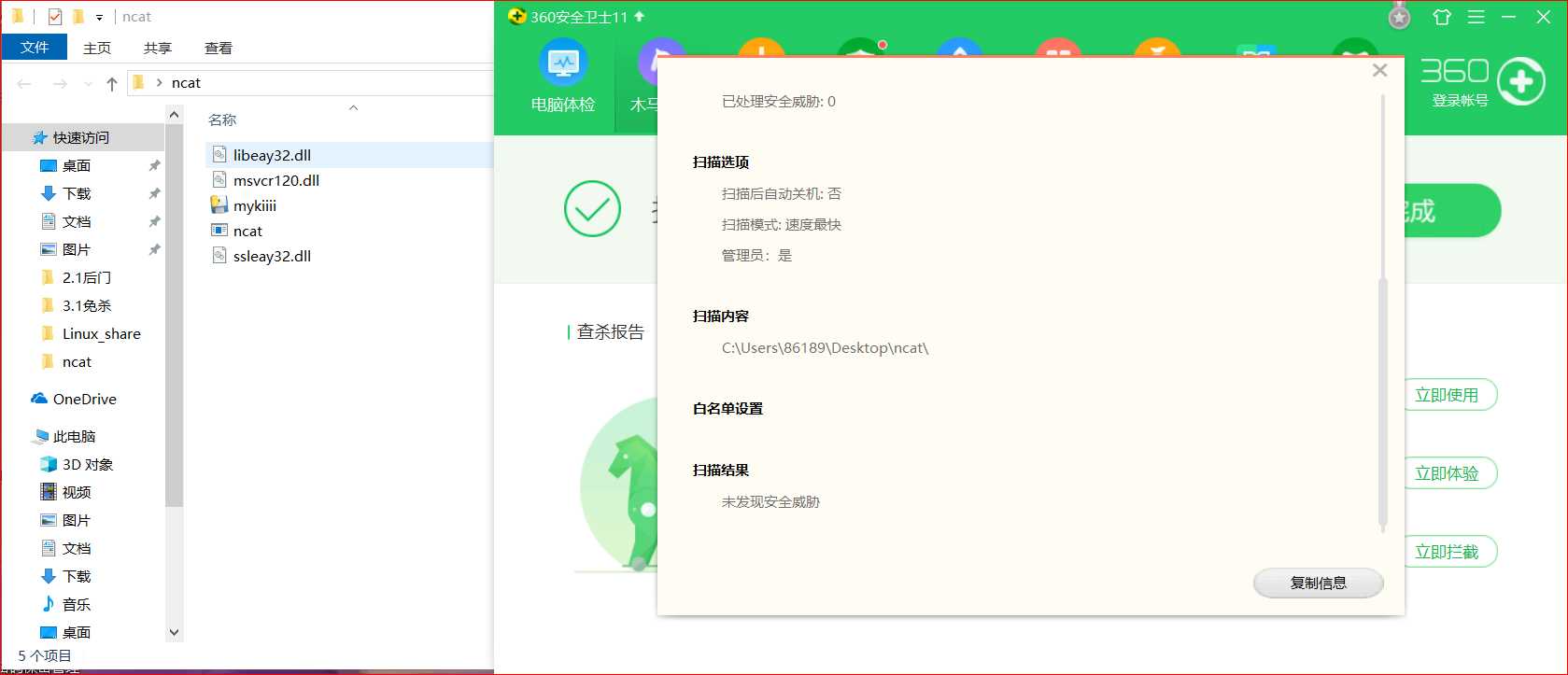Select the mykiiii file
The width and height of the screenshot is (1568, 675).
pos(255,205)
